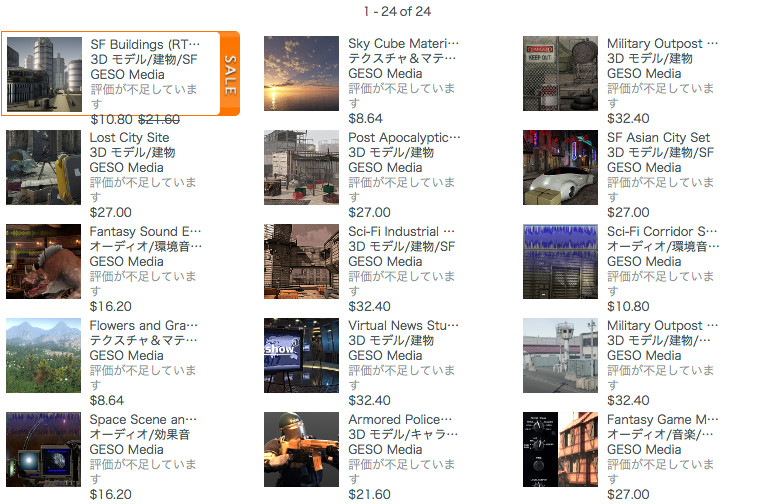Click GESO Media publisher under Flowers and Gra…
This screenshot has height=504, width=763.
127,355
